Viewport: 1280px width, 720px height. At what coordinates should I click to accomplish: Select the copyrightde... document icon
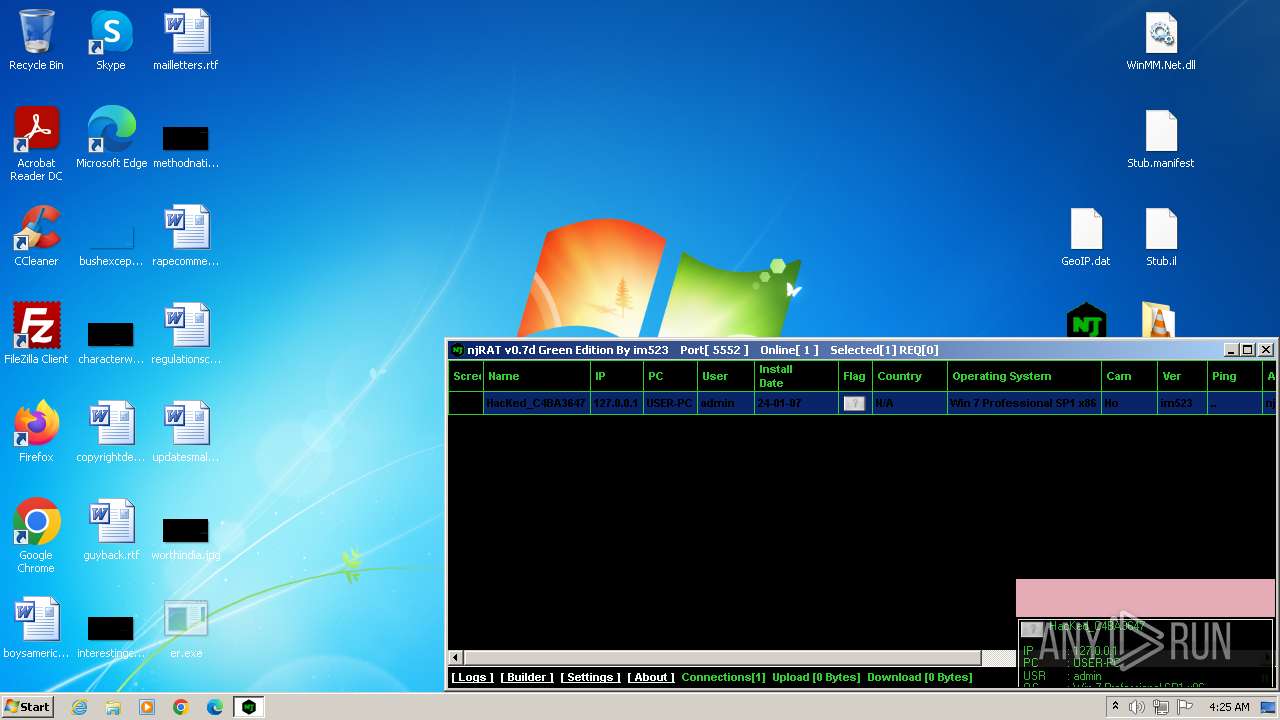(x=111, y=432)
